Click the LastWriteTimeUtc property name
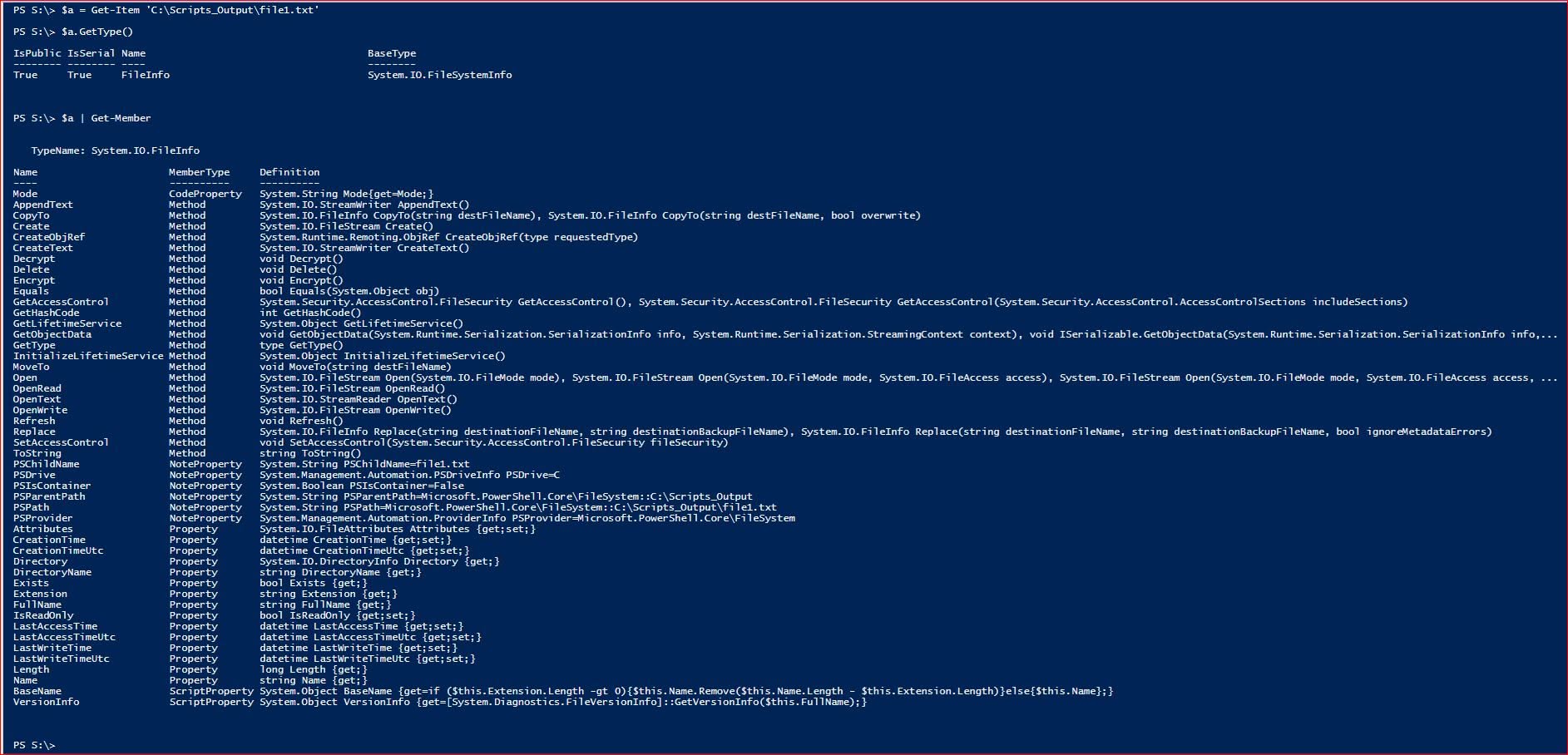 (62, 659)
